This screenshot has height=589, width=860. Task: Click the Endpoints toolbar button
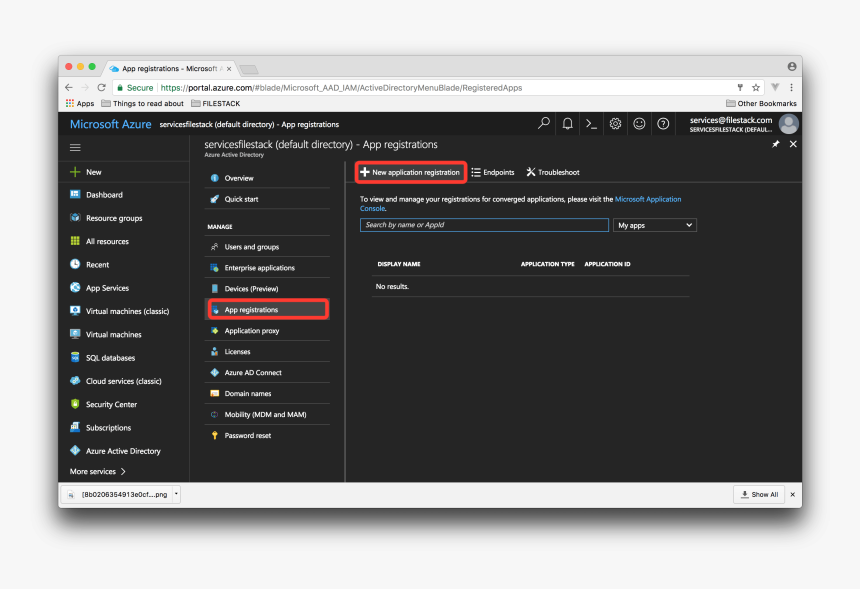click(493, 172)
